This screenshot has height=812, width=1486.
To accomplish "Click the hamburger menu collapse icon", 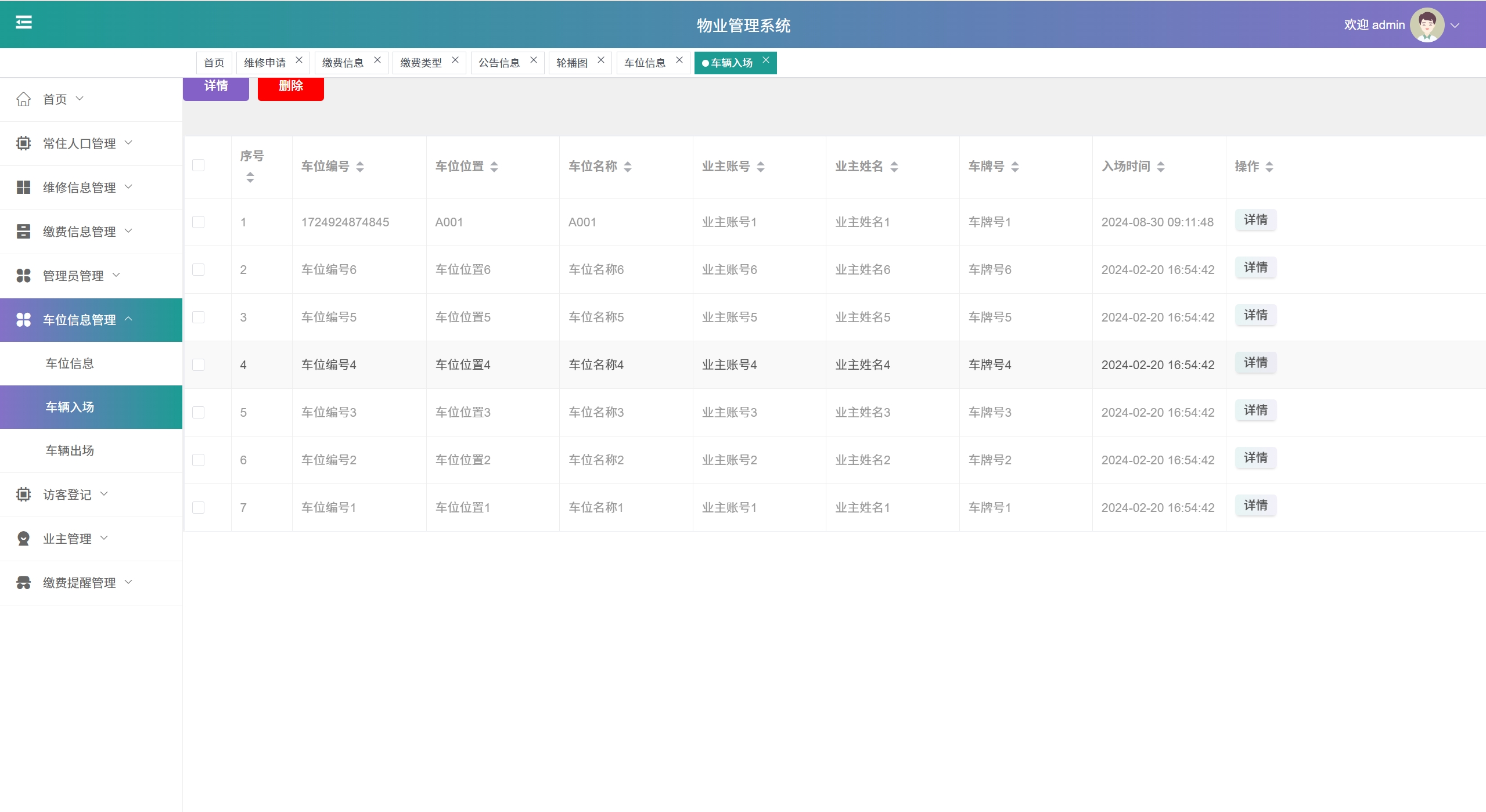I will (24, 23).
